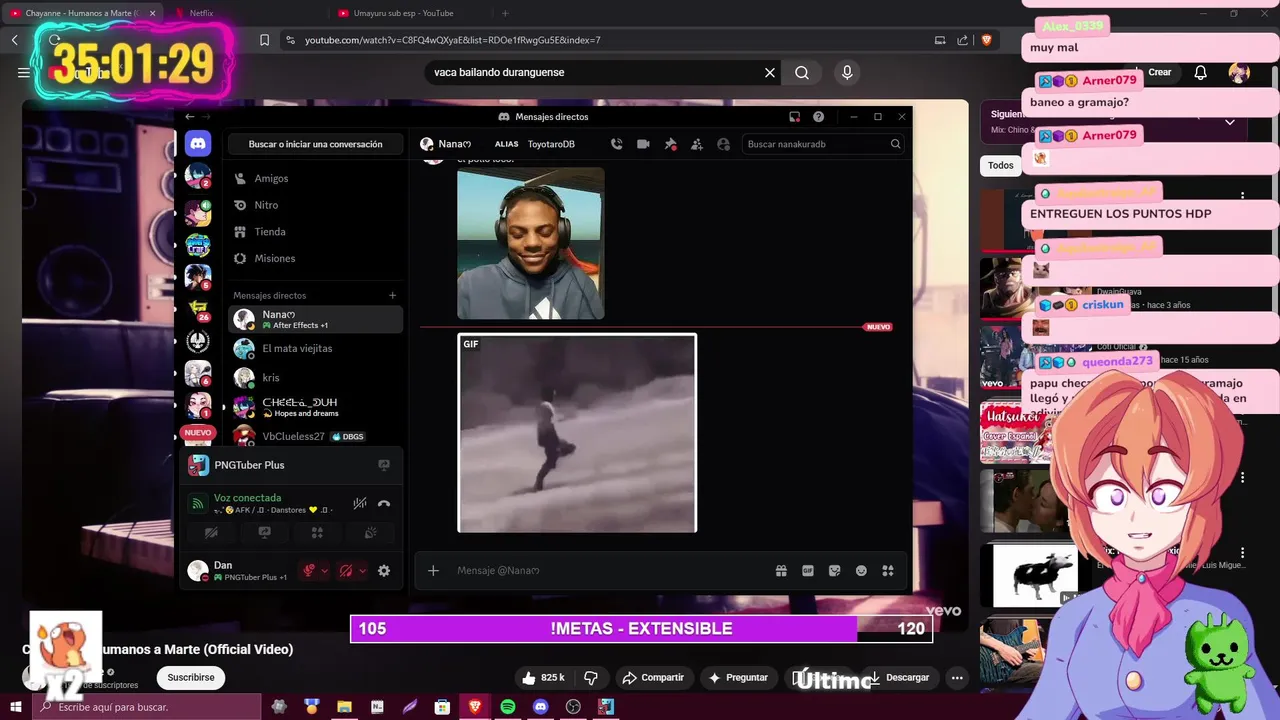
Task: Click the YouTube Suscribirse button
Action: (191, 677)
